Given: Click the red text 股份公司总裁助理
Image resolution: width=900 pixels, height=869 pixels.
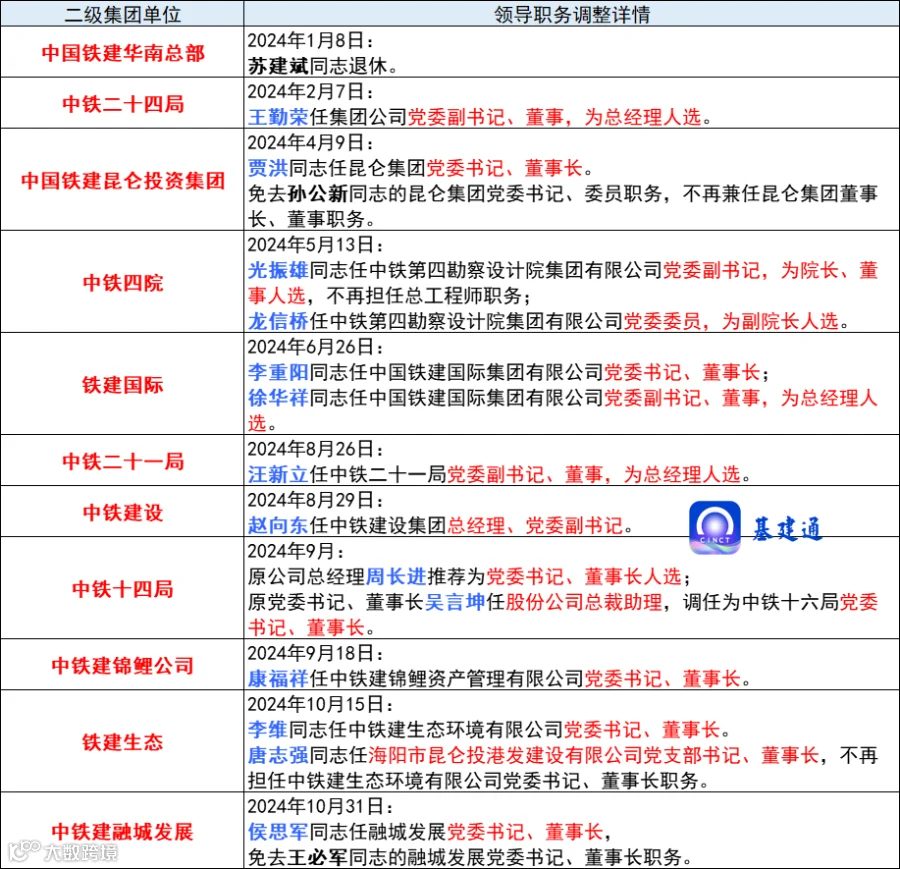Looking at the screenshot, I should coord(584,602).
